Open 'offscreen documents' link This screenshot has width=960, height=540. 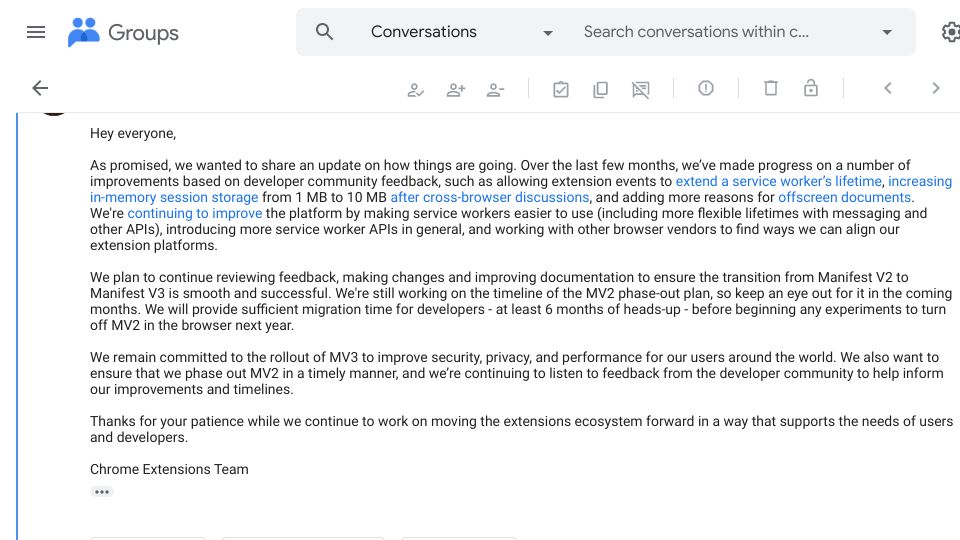coord(844,197)
